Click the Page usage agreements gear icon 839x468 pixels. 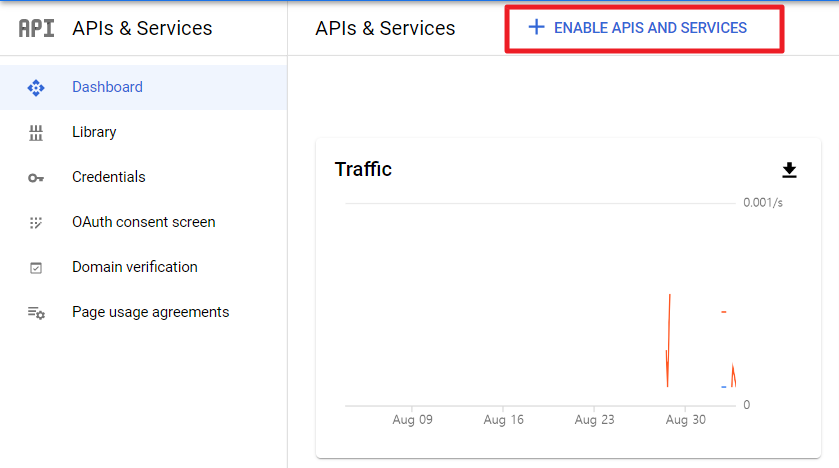click(36, 313)
